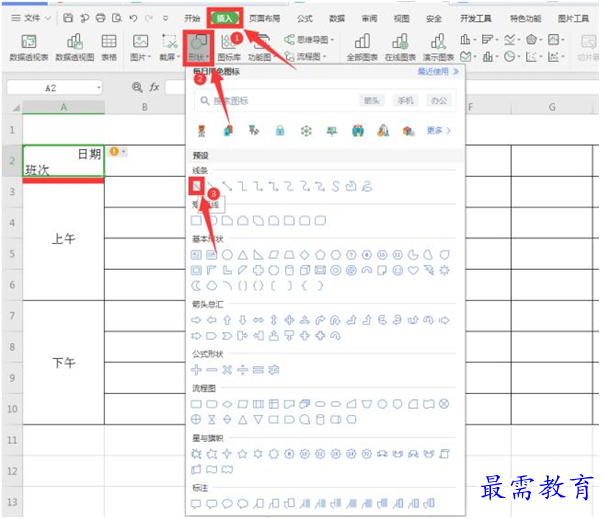
Task: Click the 更多 link in the icon row
Action: point(438,131)
